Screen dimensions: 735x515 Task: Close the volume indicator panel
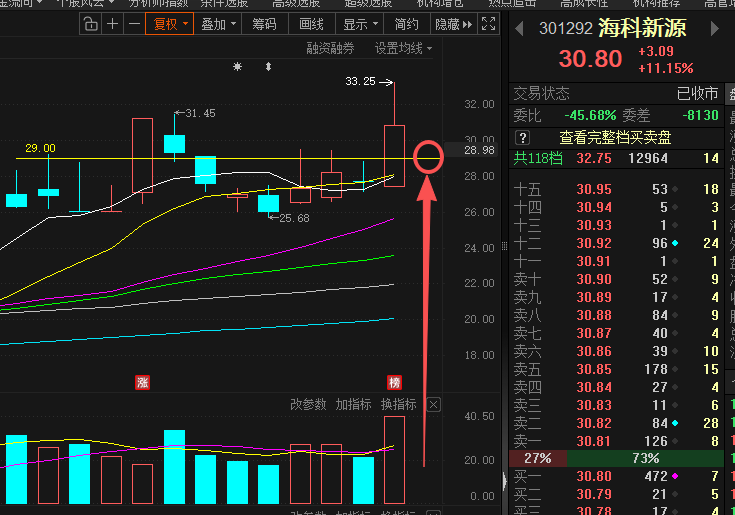(x=434, y=404)
